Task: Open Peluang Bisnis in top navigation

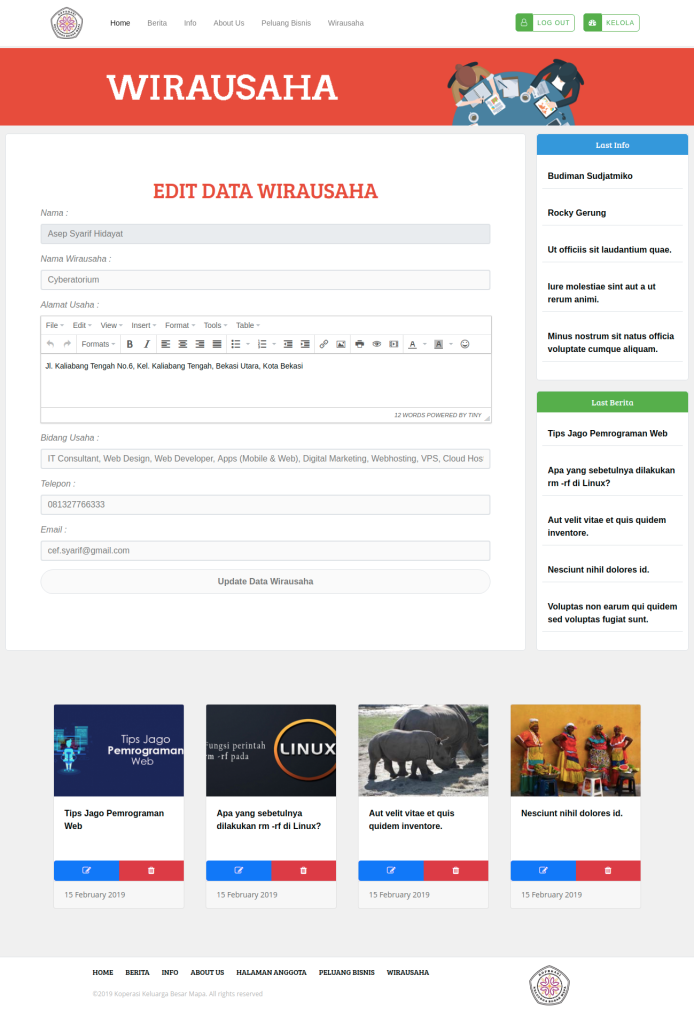Action: point(286,23)
